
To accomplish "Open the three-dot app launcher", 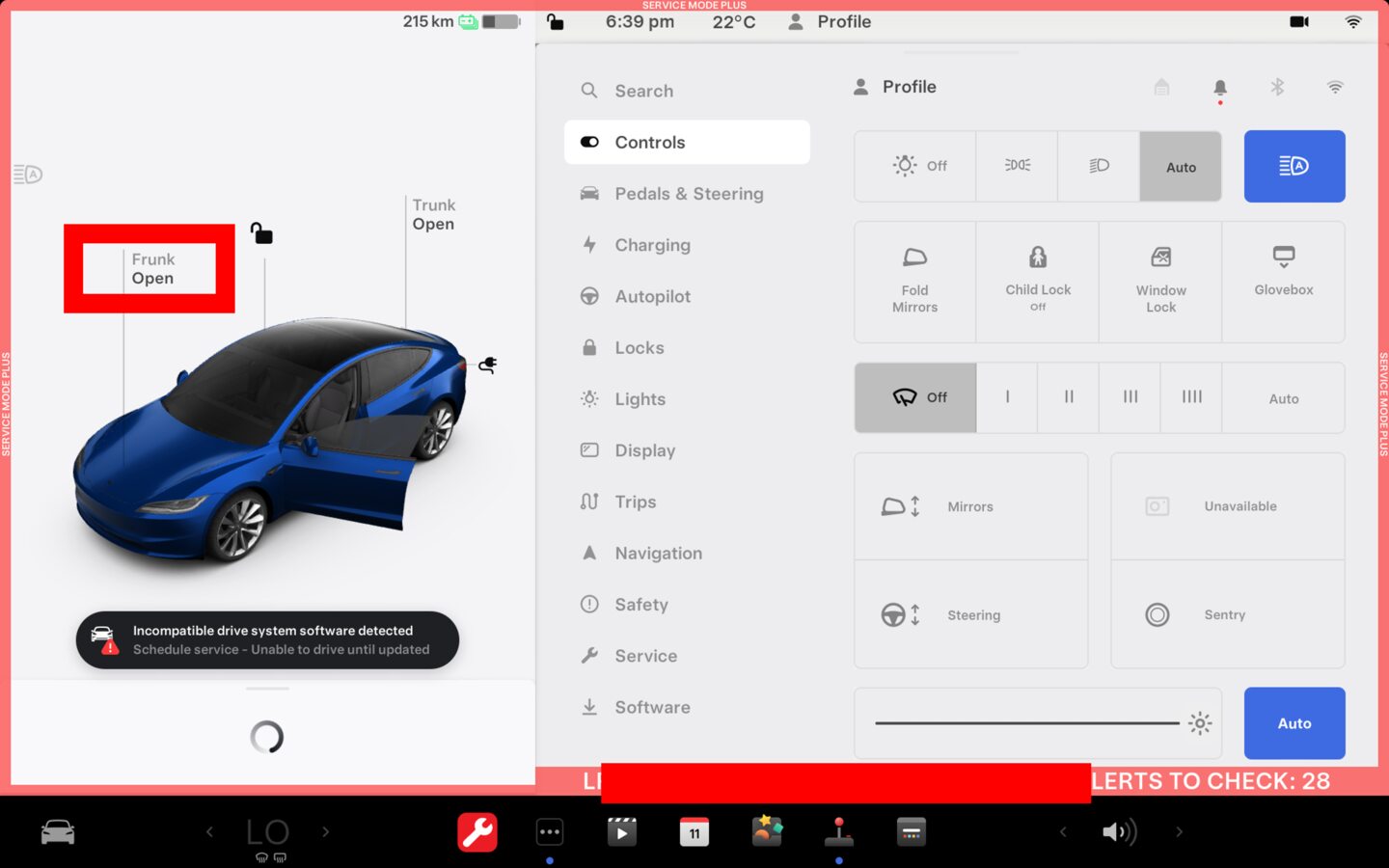I will (549, 832).
